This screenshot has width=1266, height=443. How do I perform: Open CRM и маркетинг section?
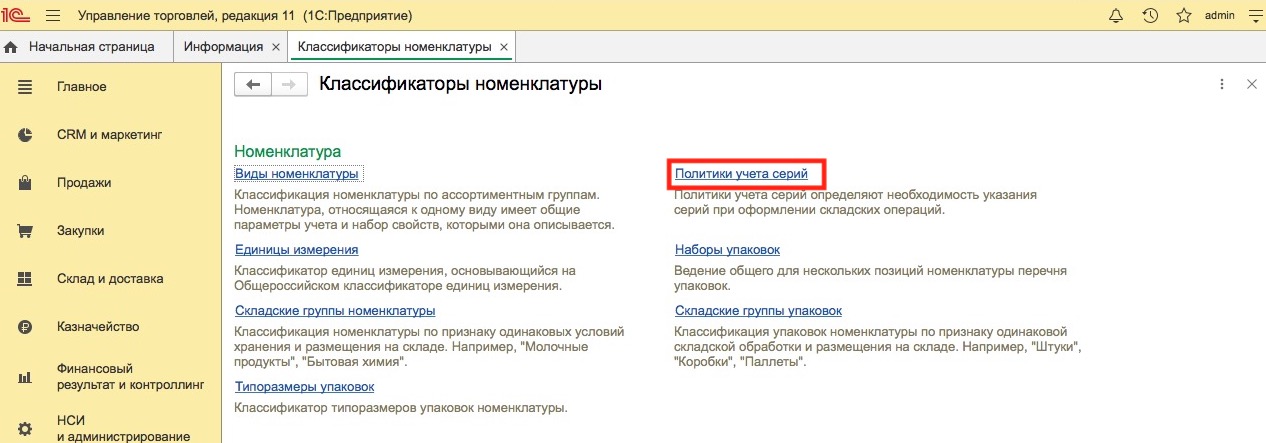point(109,134)
